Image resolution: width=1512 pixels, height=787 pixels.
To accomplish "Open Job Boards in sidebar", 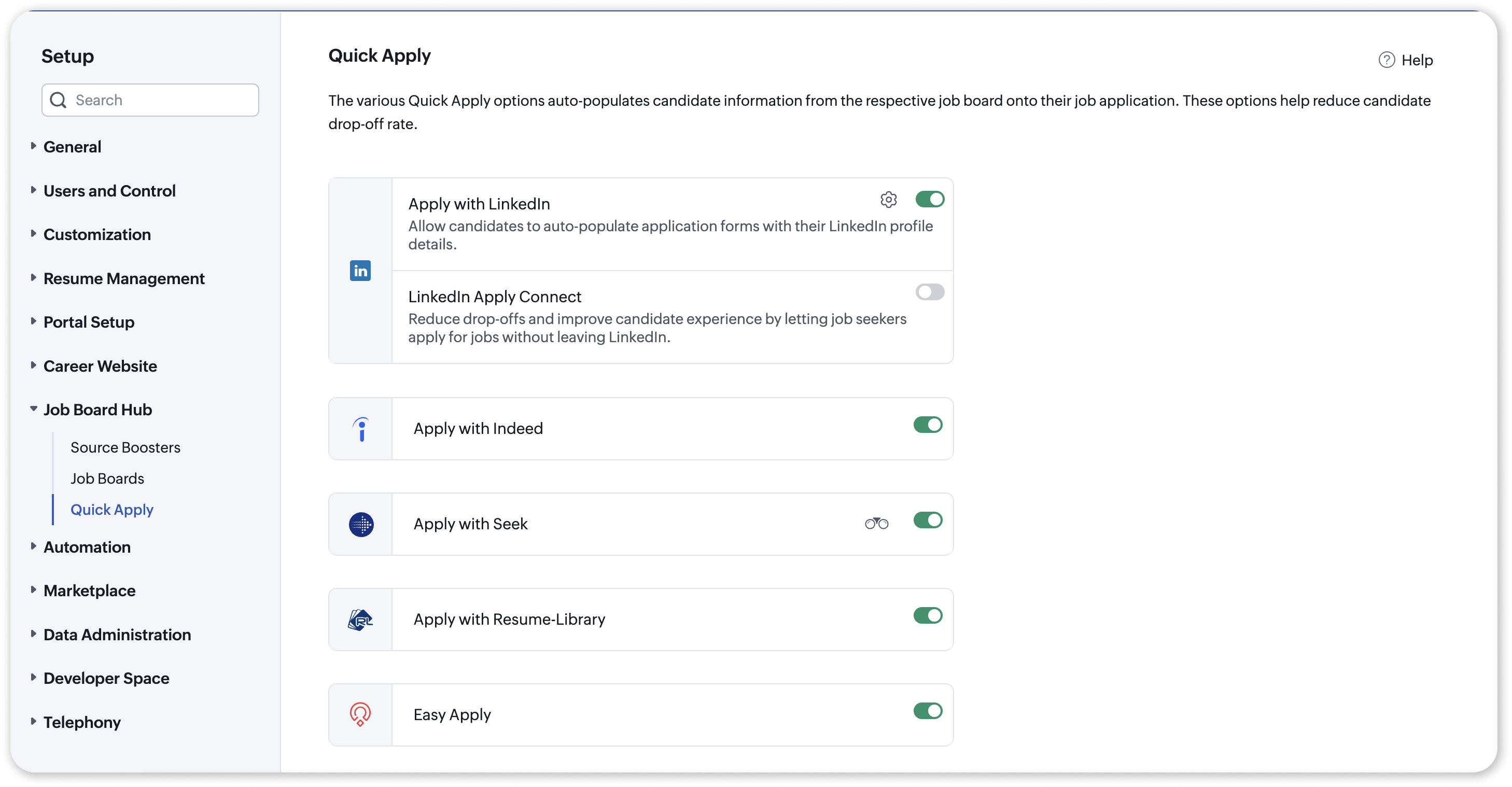I will (x=107, y=479).
